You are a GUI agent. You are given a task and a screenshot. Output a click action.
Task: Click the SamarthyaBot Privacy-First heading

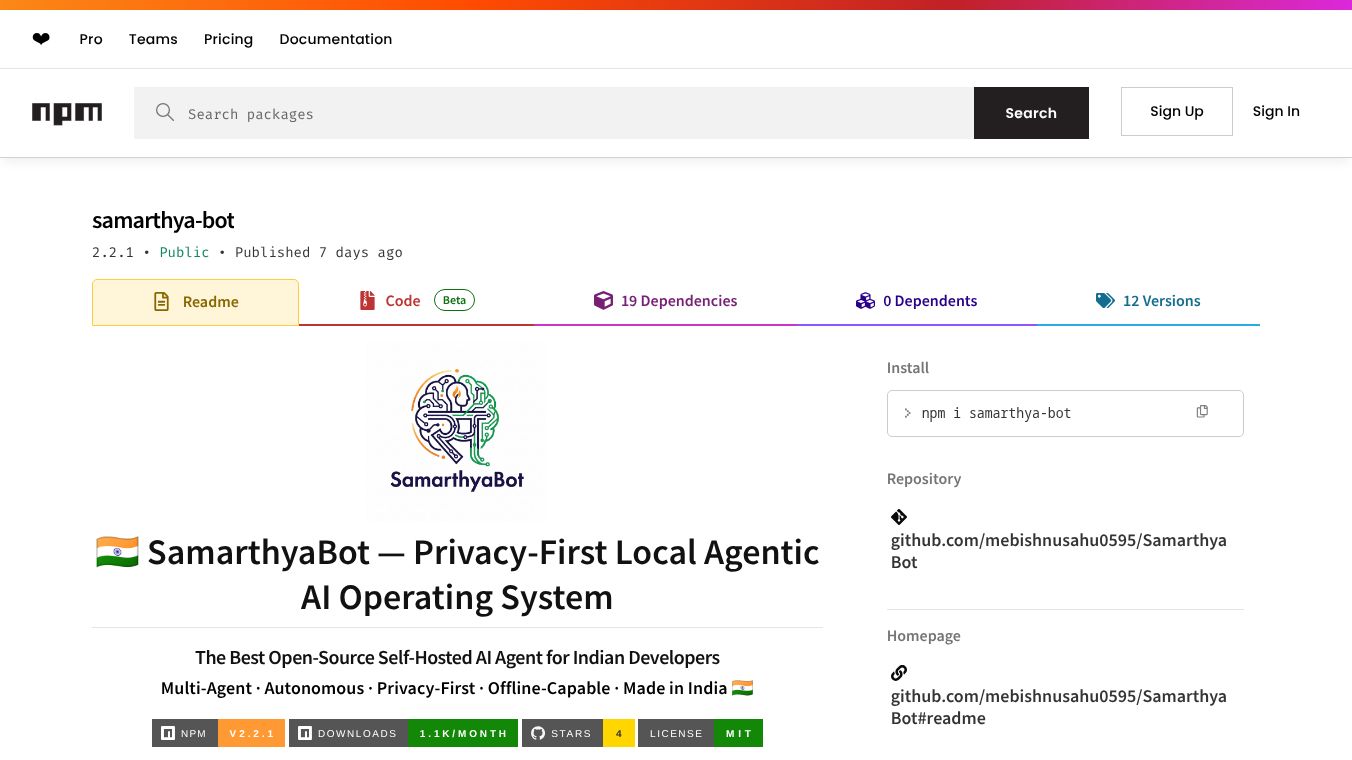point(457,574)
